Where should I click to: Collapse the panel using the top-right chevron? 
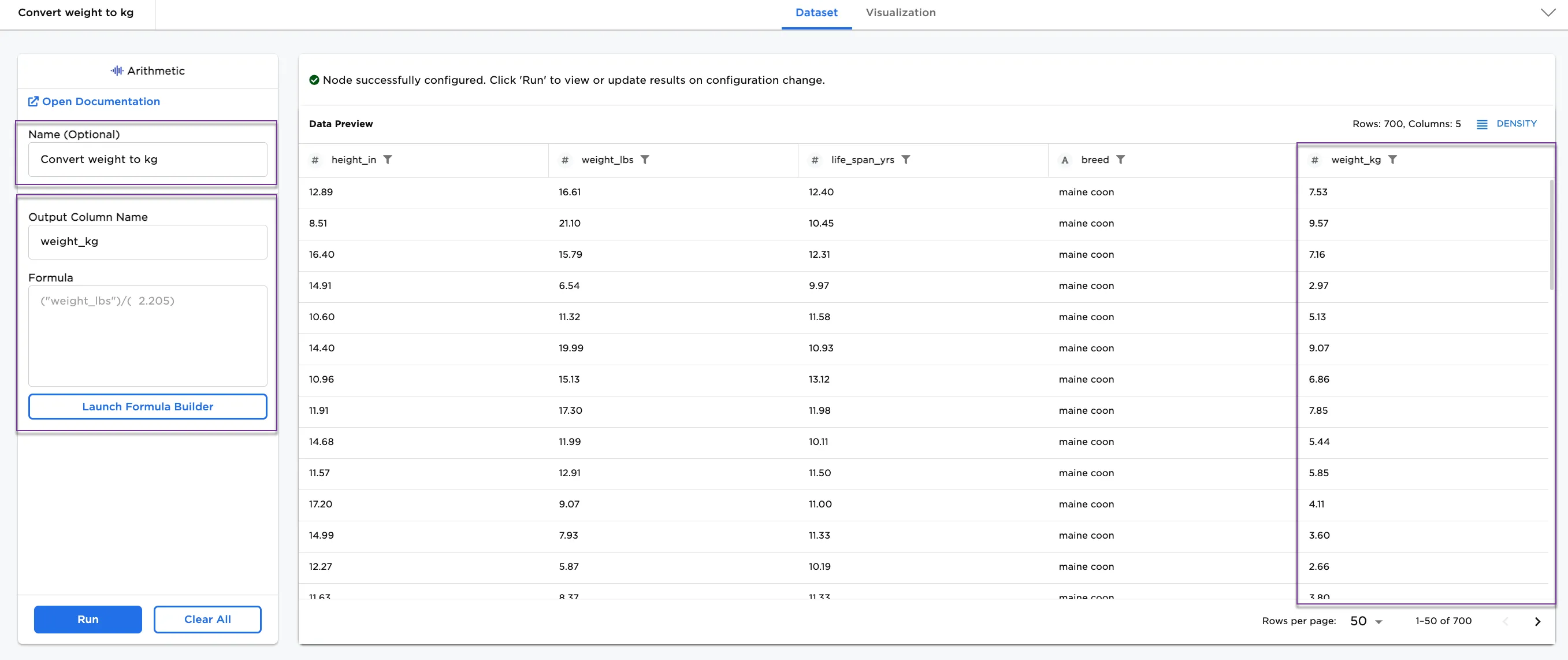tap(1548, 12)
